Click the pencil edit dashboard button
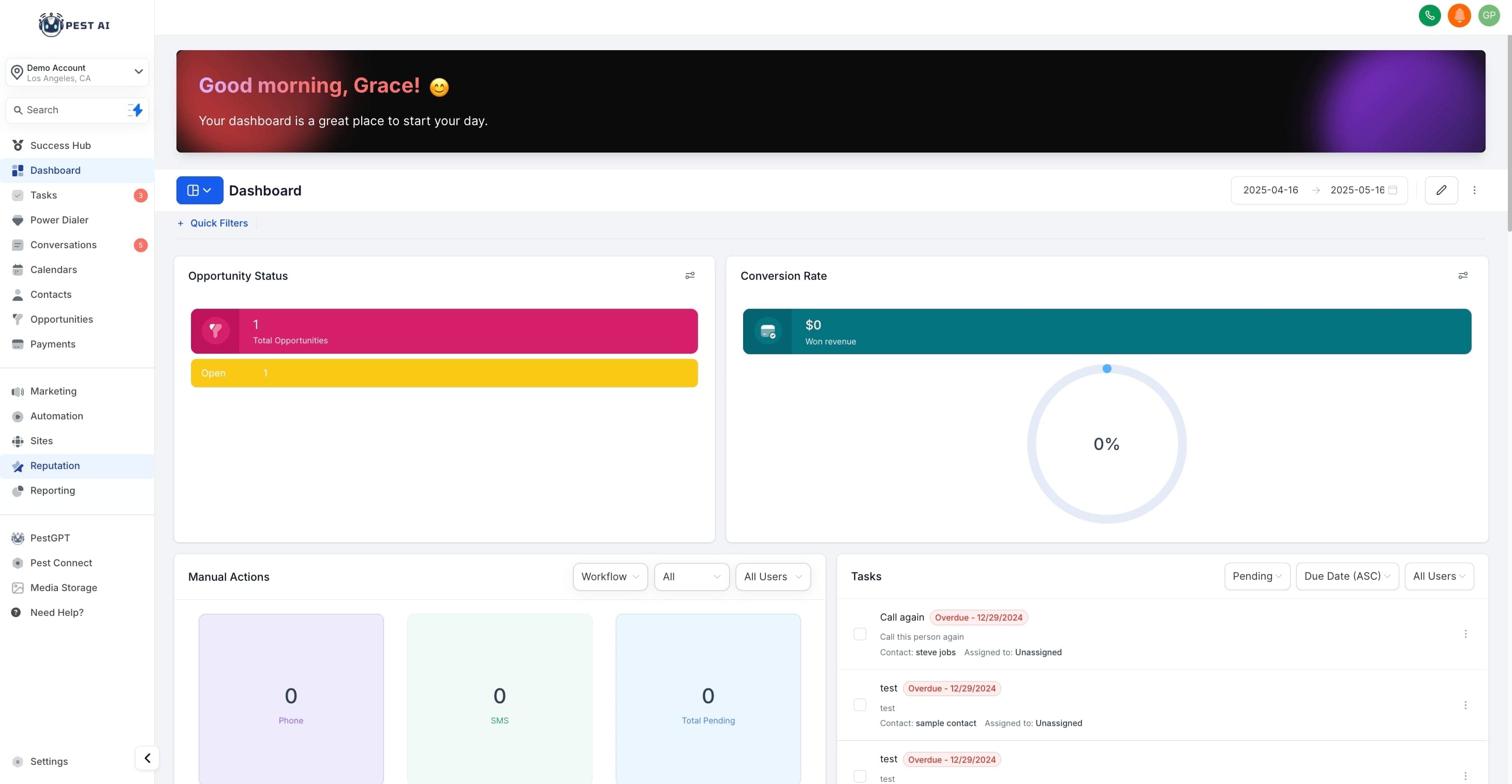The width and height of the screenshot is (1512, 784). pyautogui.click(x=1441, y=190)
